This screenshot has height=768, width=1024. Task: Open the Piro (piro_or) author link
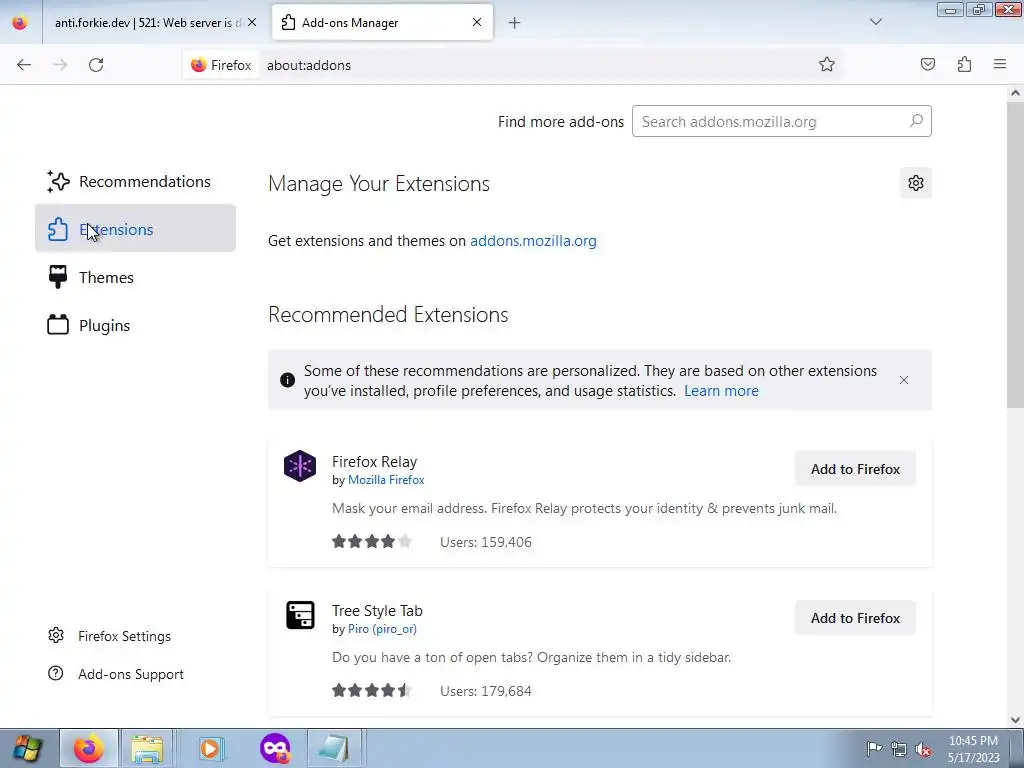click(x=382, y=629)
